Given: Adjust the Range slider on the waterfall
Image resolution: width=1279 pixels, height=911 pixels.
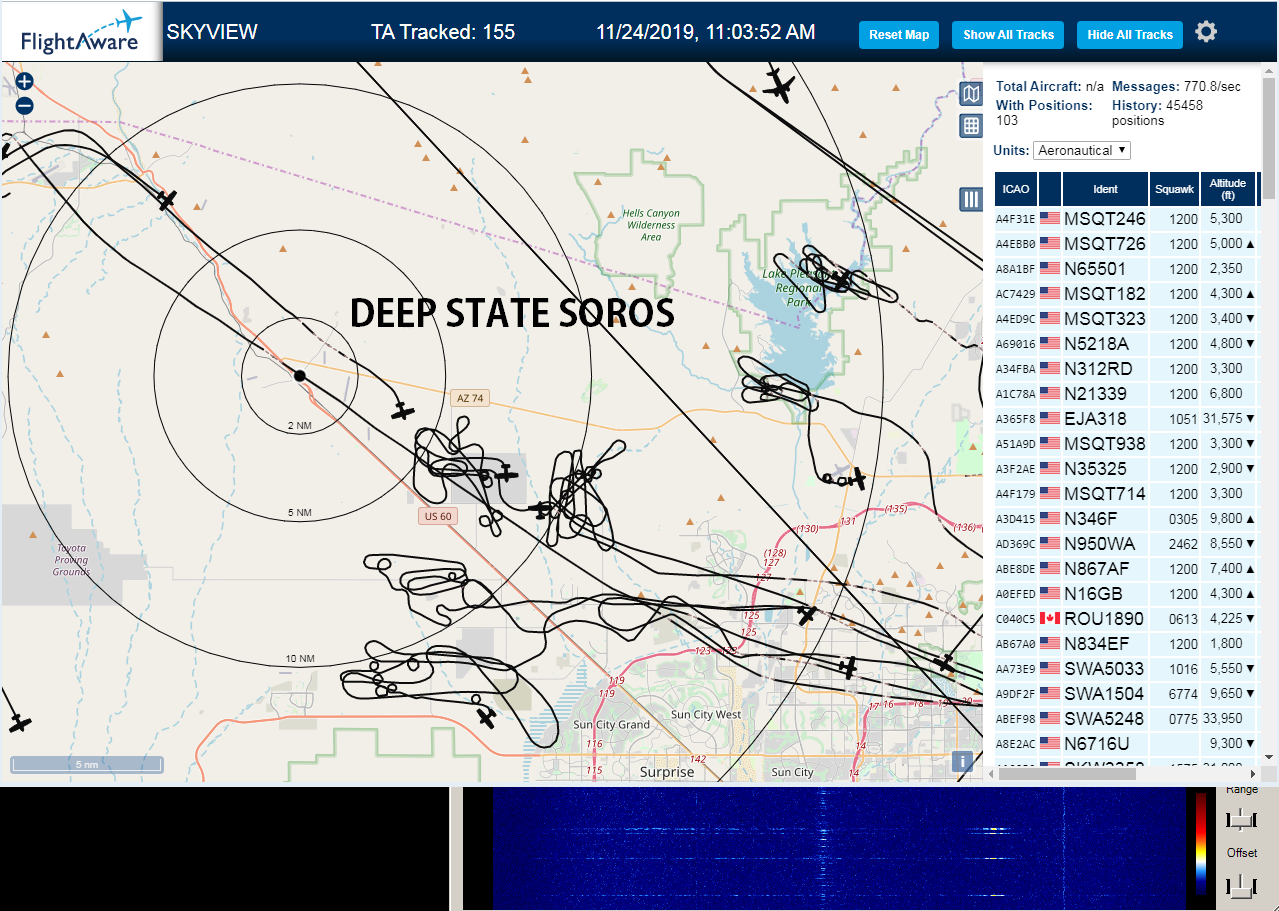Looking at the screenshot, I should tap(1241, 819).
